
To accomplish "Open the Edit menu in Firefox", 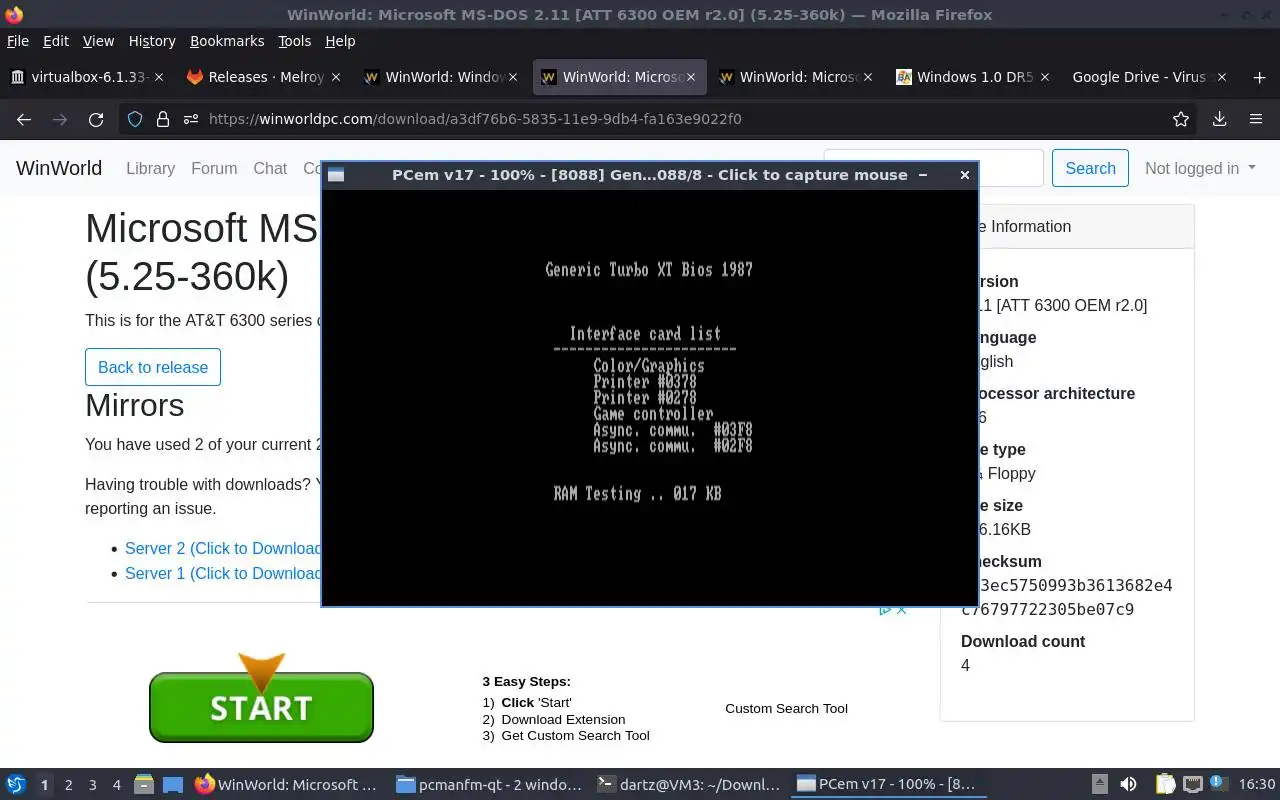I will (x=56, y=41).
